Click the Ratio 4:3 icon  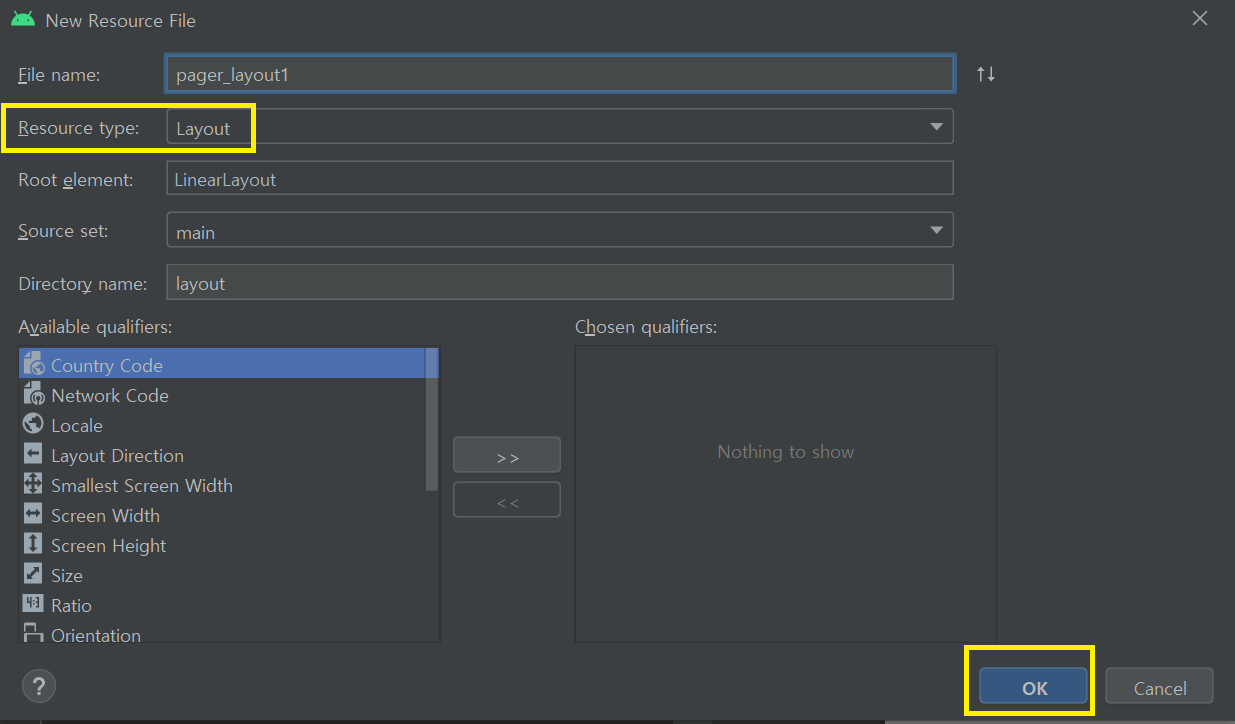click(x=33, y=604)
